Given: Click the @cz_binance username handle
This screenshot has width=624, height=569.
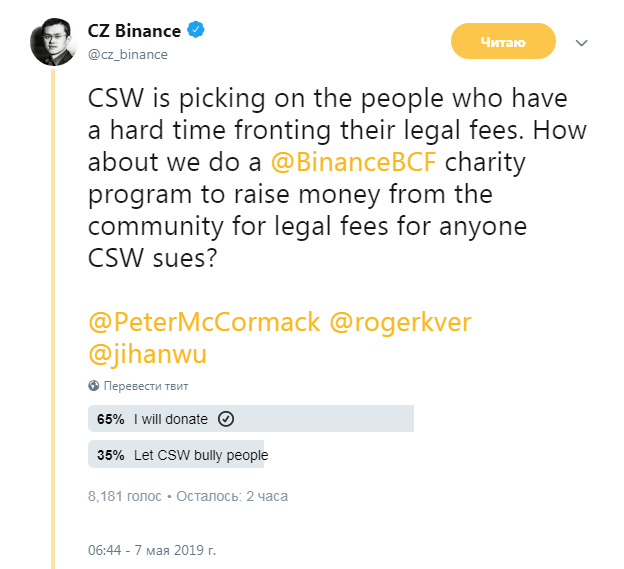Looking at the screenshot, I should (128, 55).
